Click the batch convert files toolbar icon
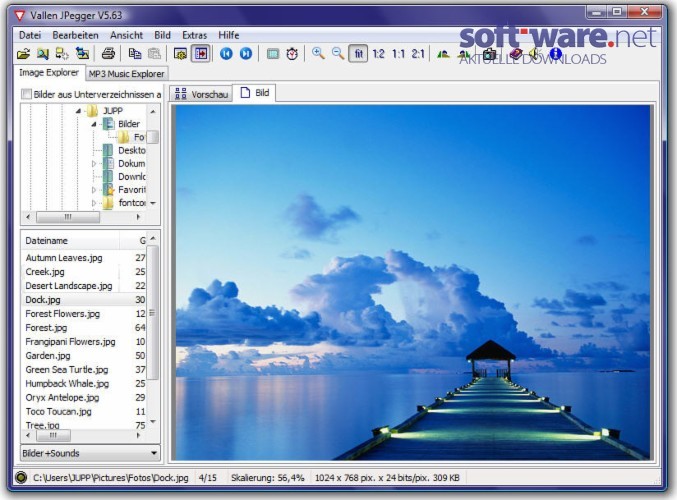Screen dimensions: 677x500 point(62,54)
